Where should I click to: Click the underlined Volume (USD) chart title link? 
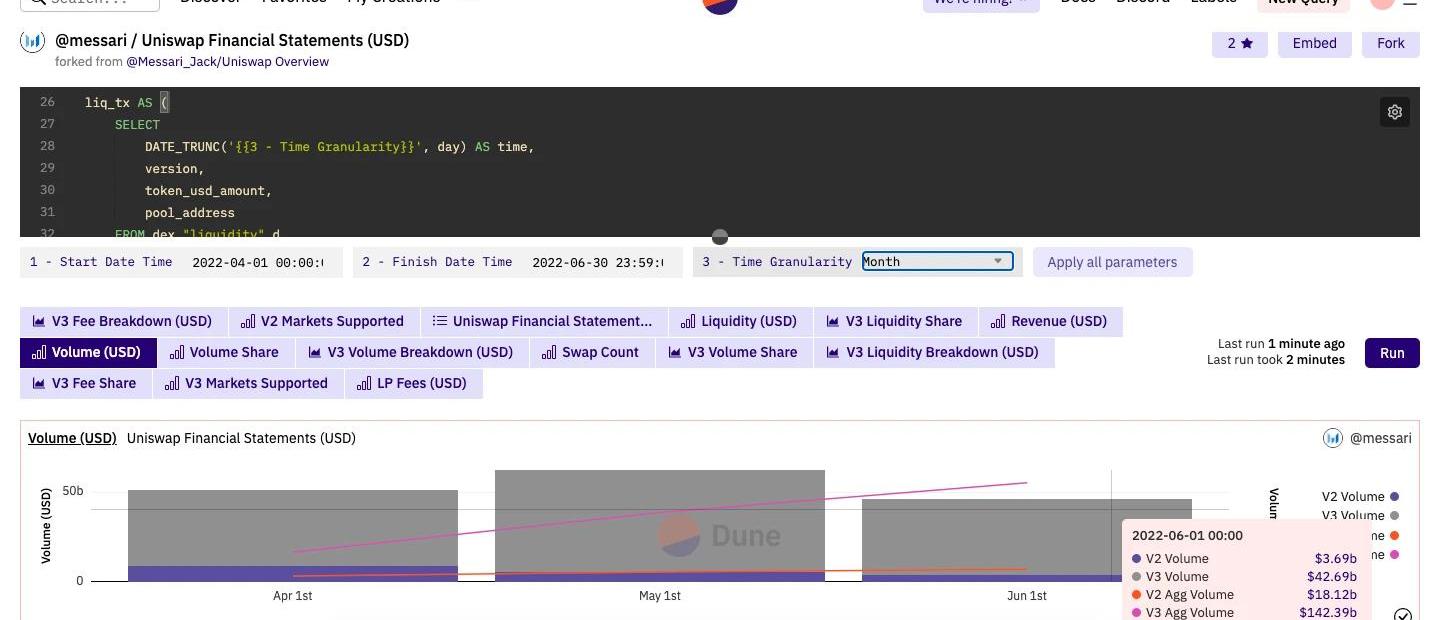tap(72, 438)
